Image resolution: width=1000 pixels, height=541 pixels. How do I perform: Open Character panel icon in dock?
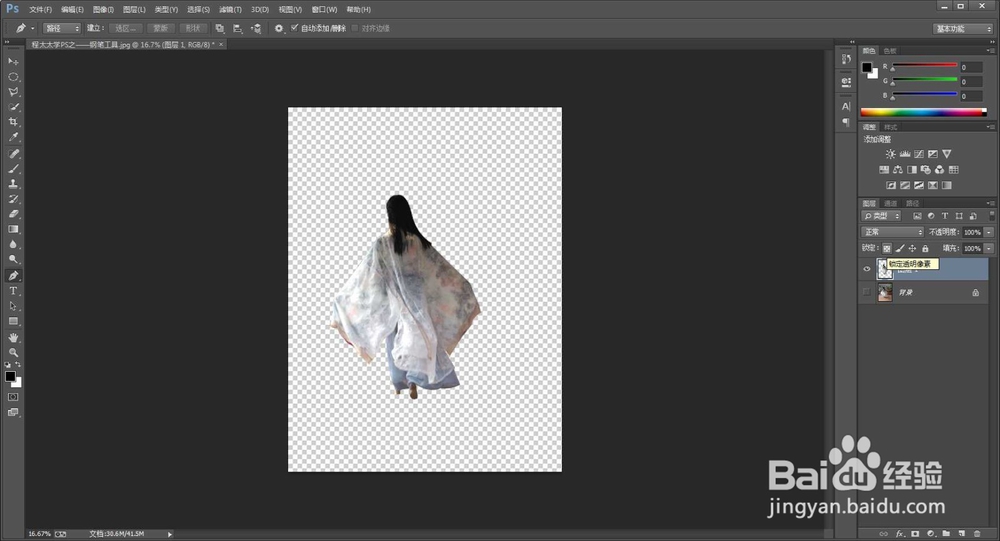click(x=846, y=107)
